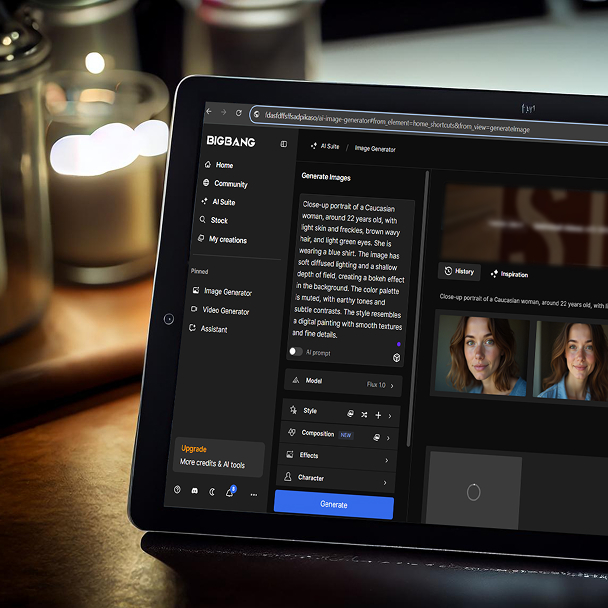Toggle dark mode moon icon
Screen dimensions: 608x608
click(x=212, y=492)
